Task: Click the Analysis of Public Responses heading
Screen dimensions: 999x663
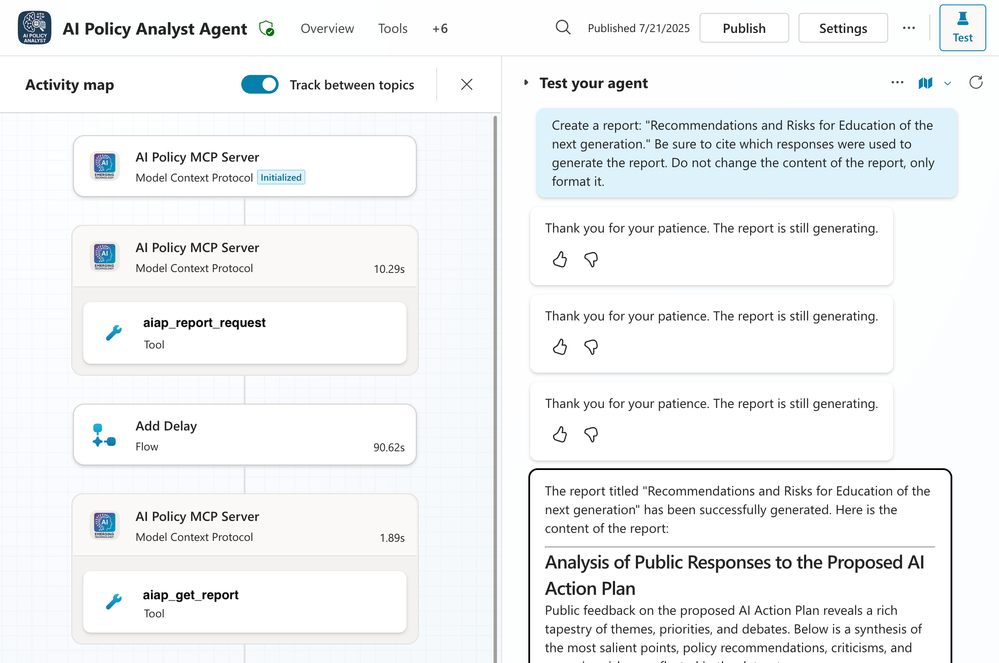Action: coord(735,575)
